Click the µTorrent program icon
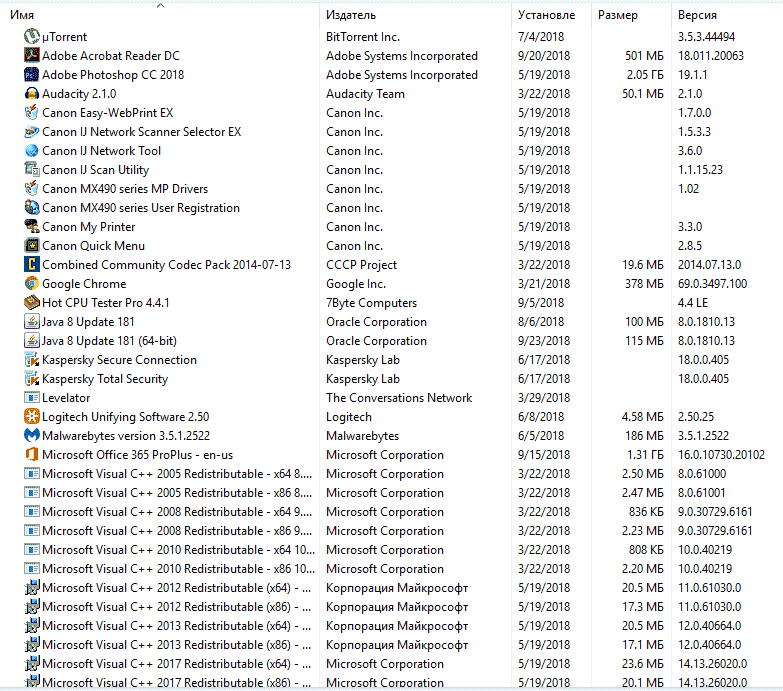This screenshot has width=783, height=691. coord(31,36)
